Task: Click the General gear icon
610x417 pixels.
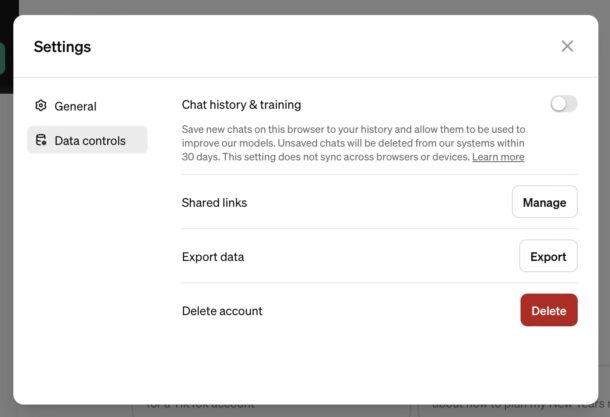Action: pyautogui.click(x=41, y=106)
